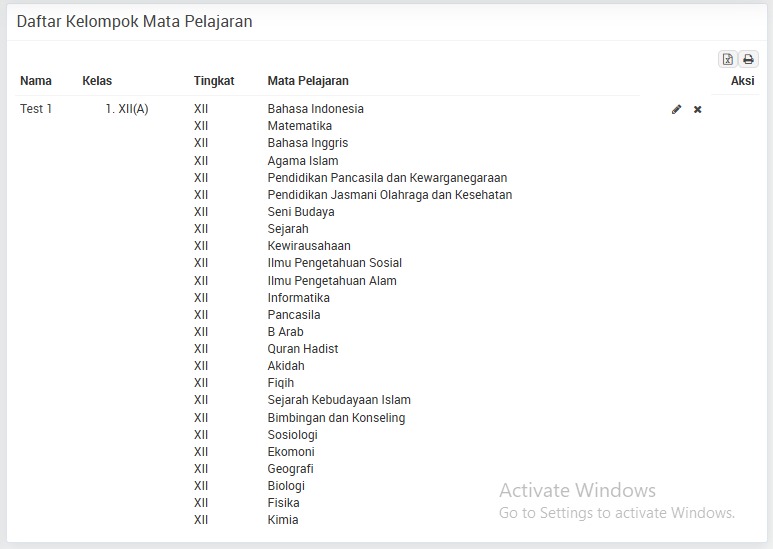Screen dimensions: 773x549
Task: Select Ekomoni subject
Action: 291,451
